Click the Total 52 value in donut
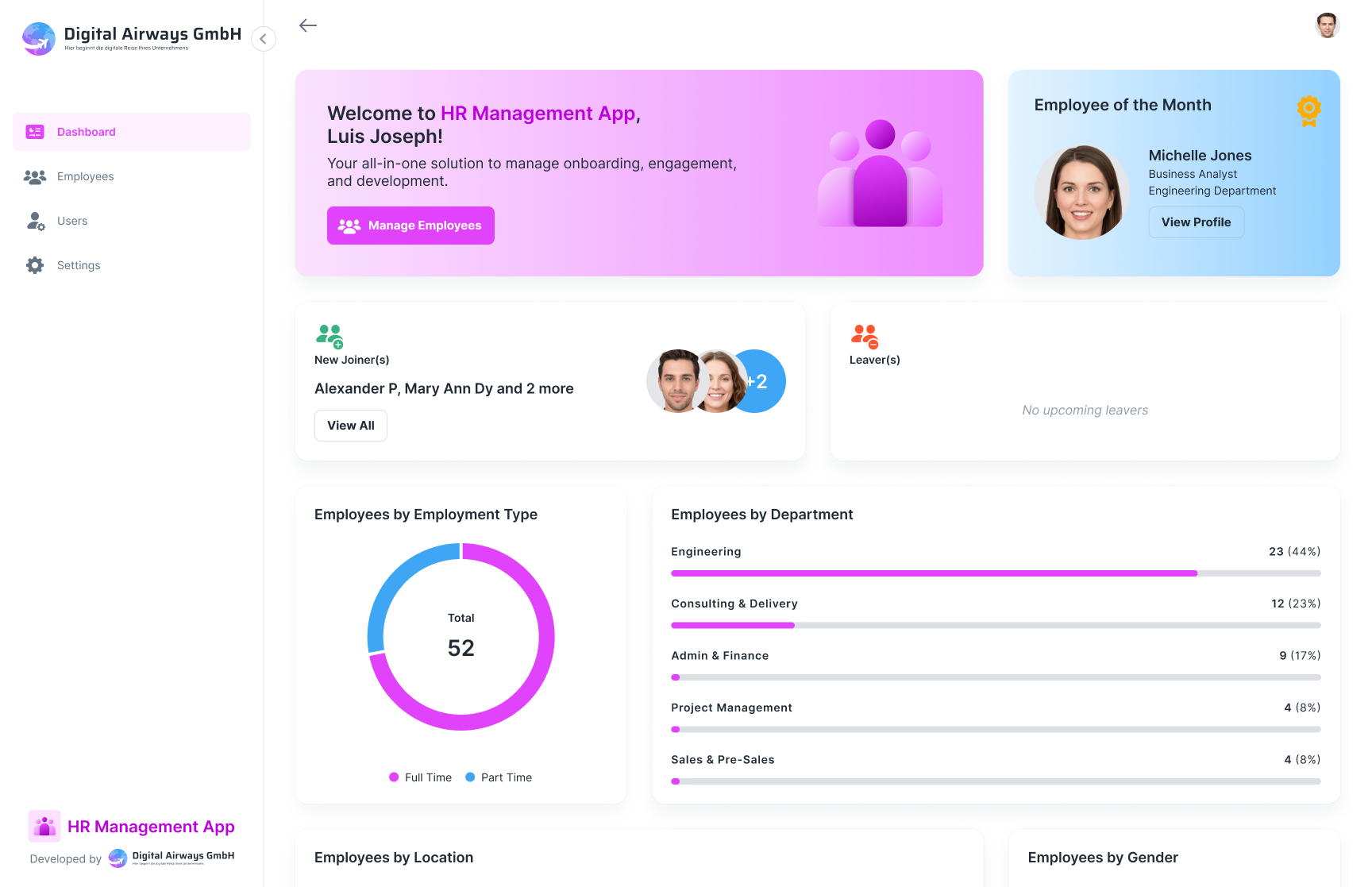 pyautogui.click(x=461, y=648)
